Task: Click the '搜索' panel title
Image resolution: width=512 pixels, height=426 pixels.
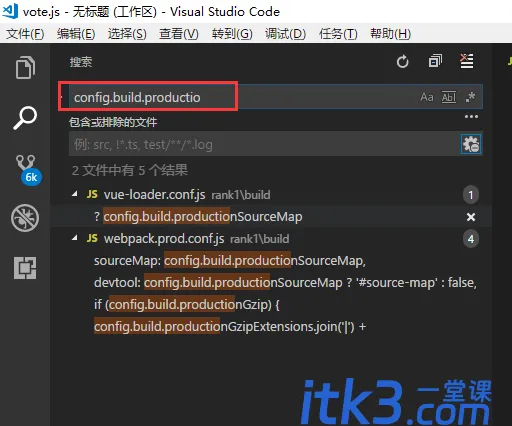Action: coord(81,62)
